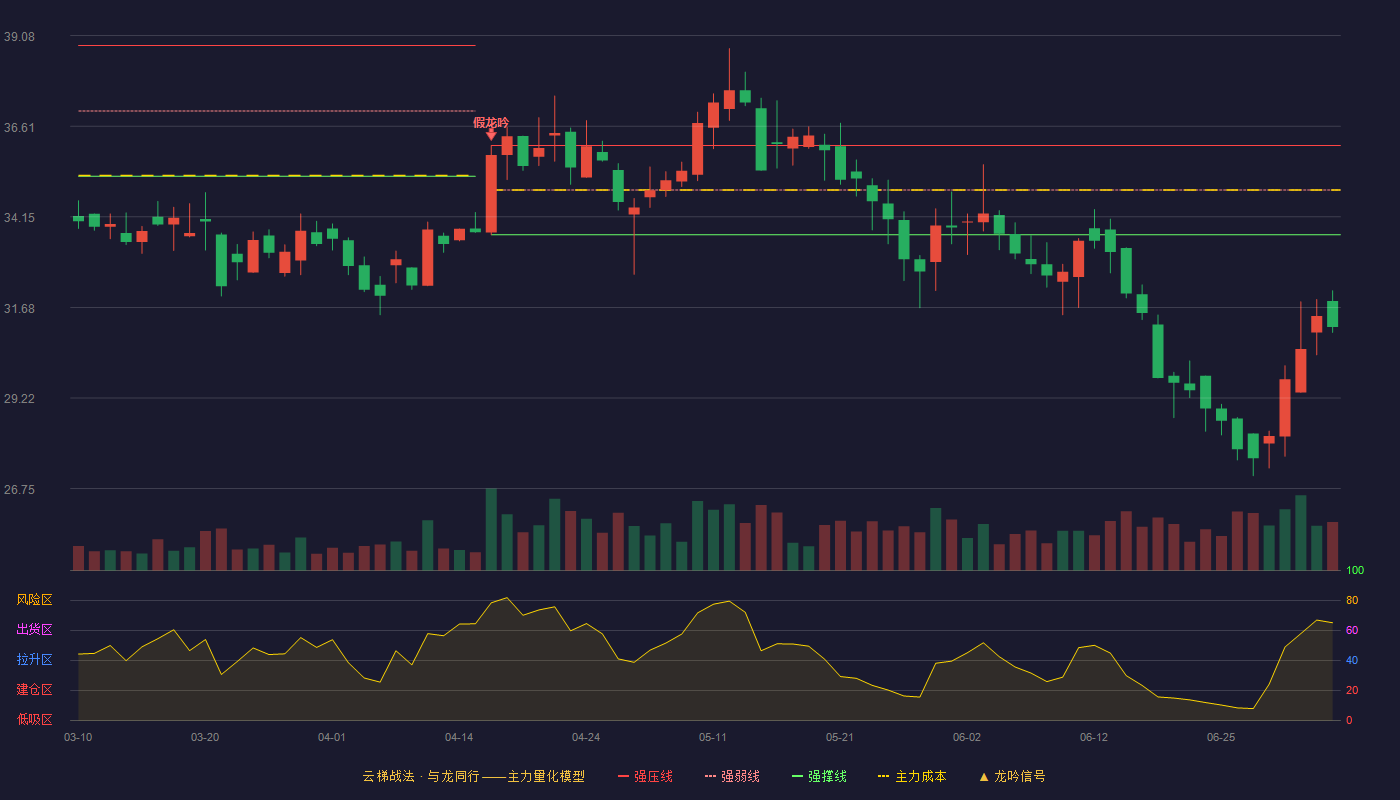This screenshot has width=1400, height=800.
Task: Select the 拉升区 zone label
Action: pos(34,660)
